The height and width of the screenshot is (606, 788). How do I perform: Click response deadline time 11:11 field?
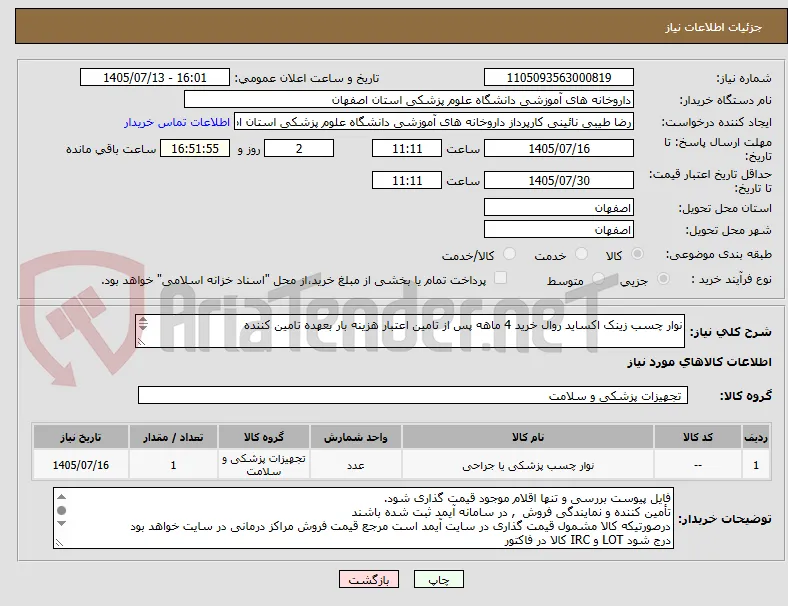(x=407, y=149)
